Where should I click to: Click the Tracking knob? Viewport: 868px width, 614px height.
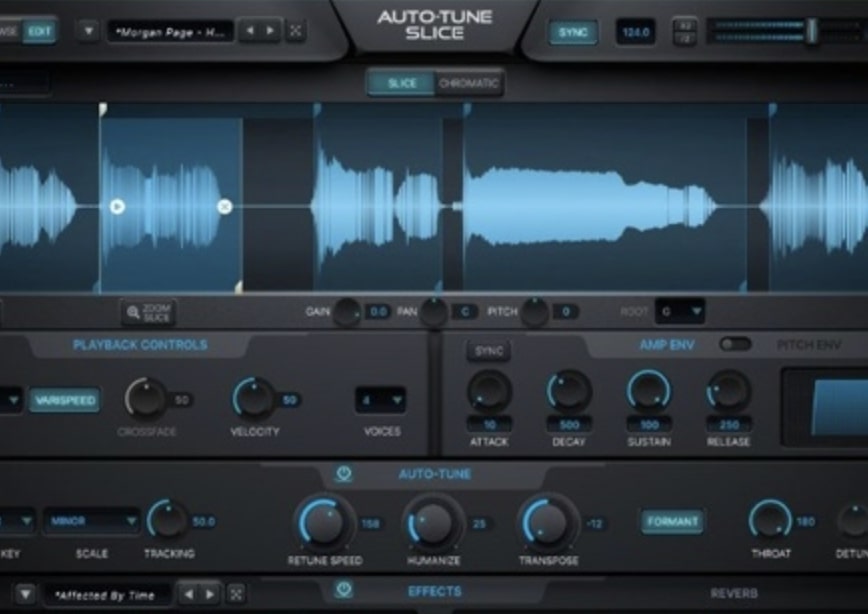pos(168,520)
